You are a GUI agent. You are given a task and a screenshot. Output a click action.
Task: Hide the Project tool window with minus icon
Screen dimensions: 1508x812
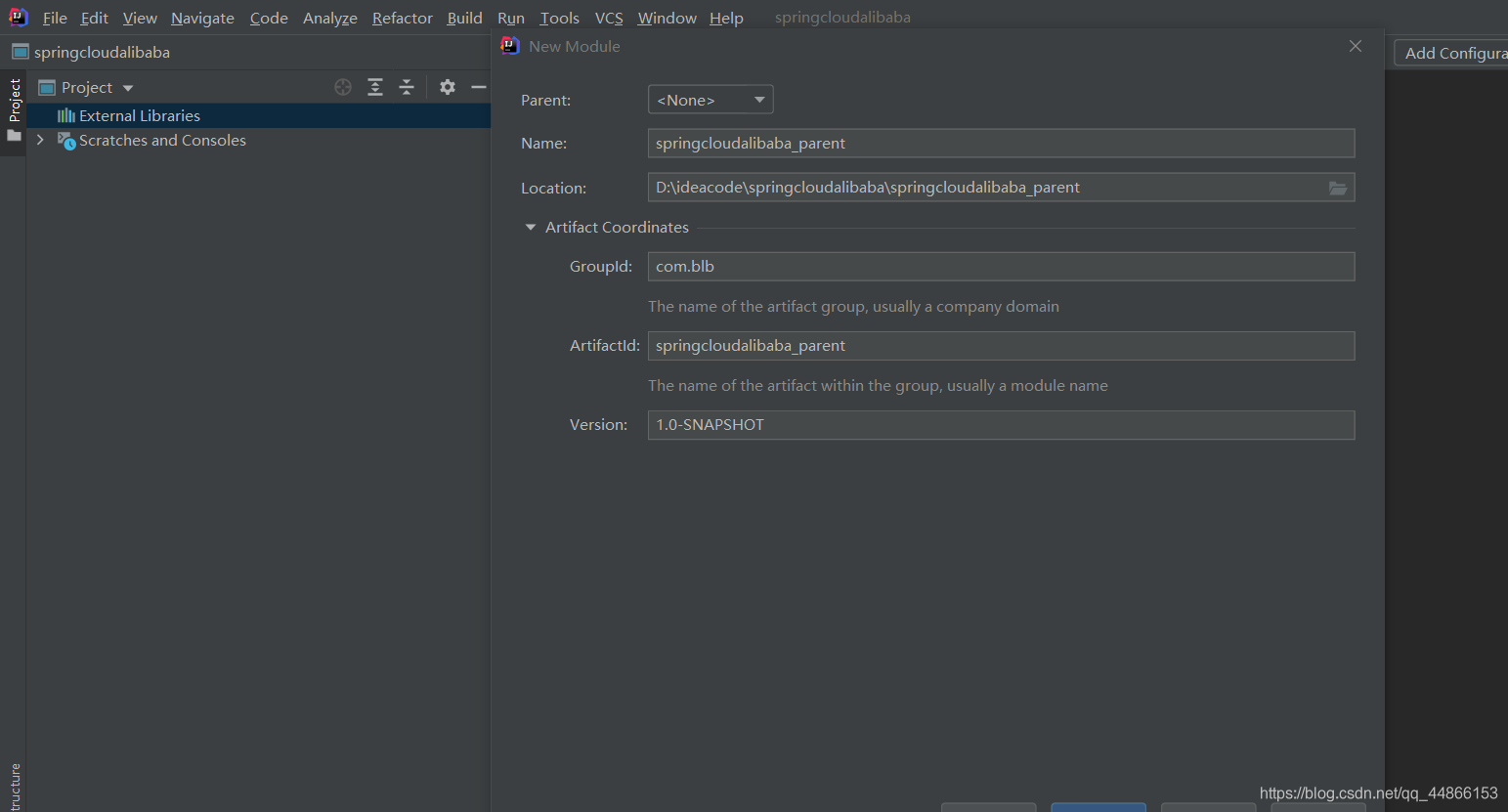click(x=479, y=87)
